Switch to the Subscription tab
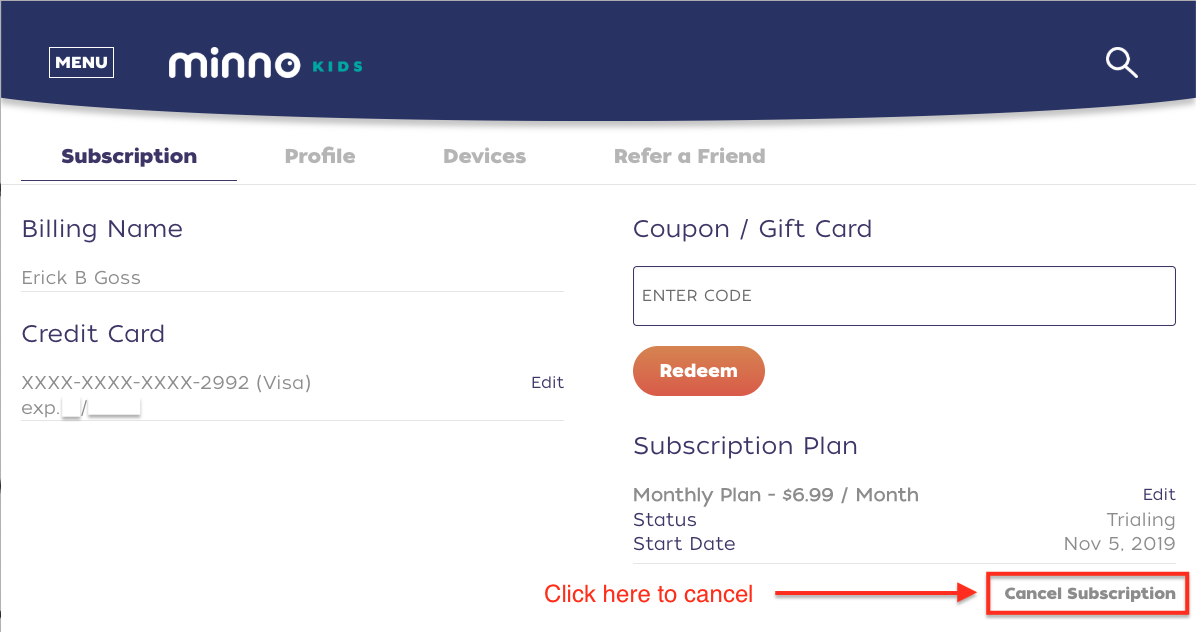1196x632 pixels. (x=129, y=156)
